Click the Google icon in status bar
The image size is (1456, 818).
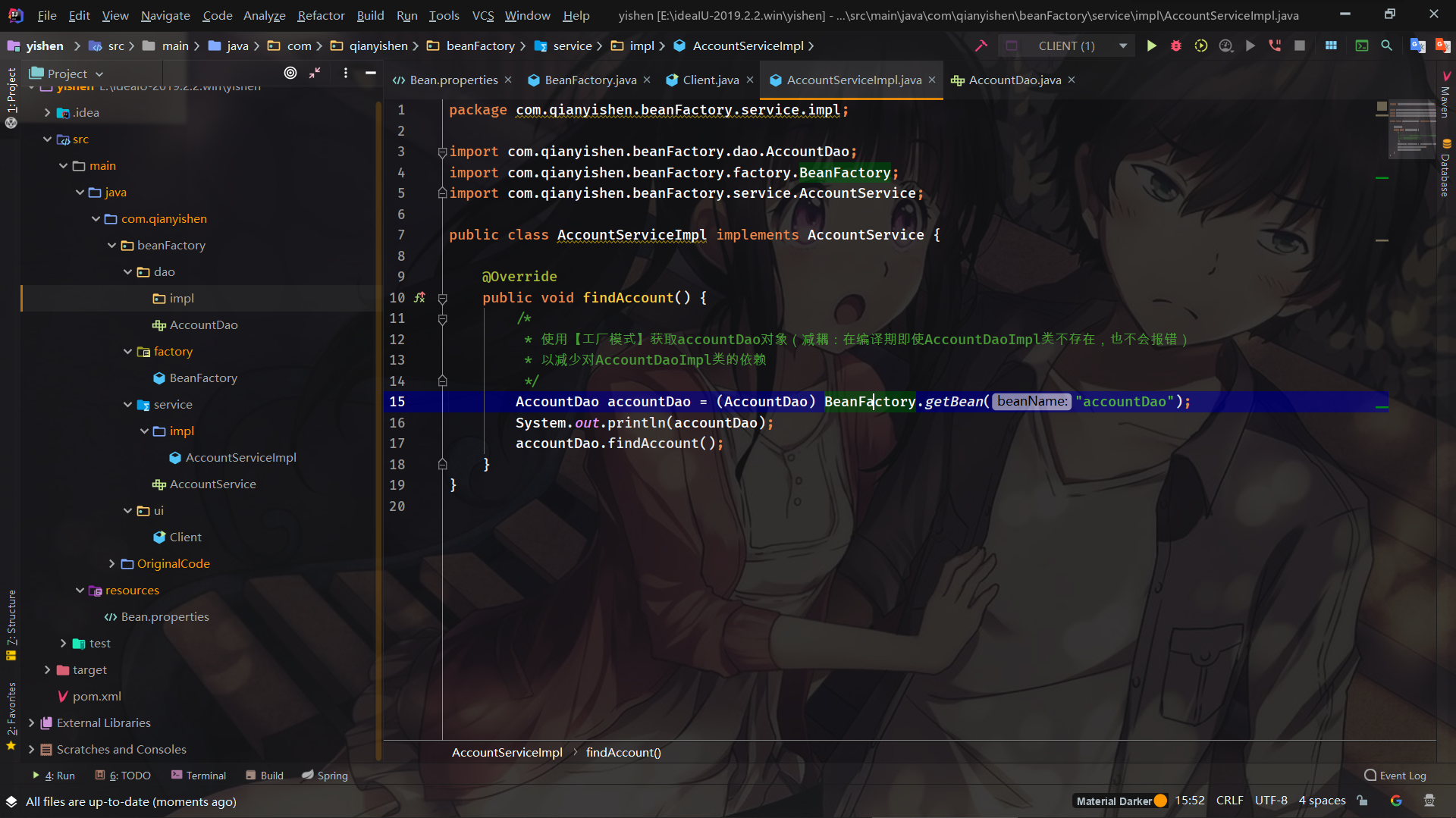tap(1396, 801)
